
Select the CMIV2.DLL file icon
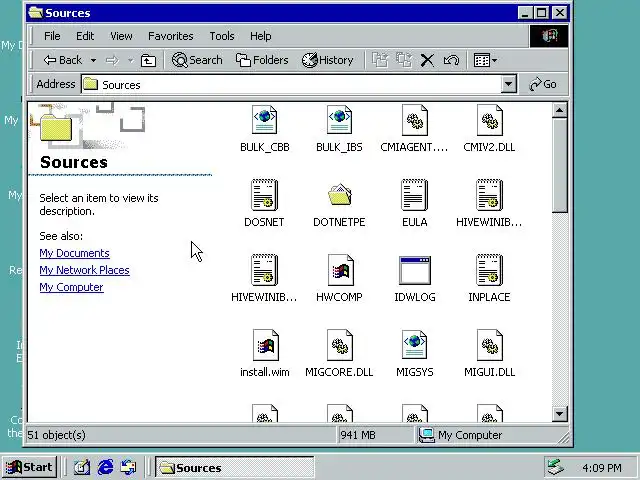tap(489, 120)
